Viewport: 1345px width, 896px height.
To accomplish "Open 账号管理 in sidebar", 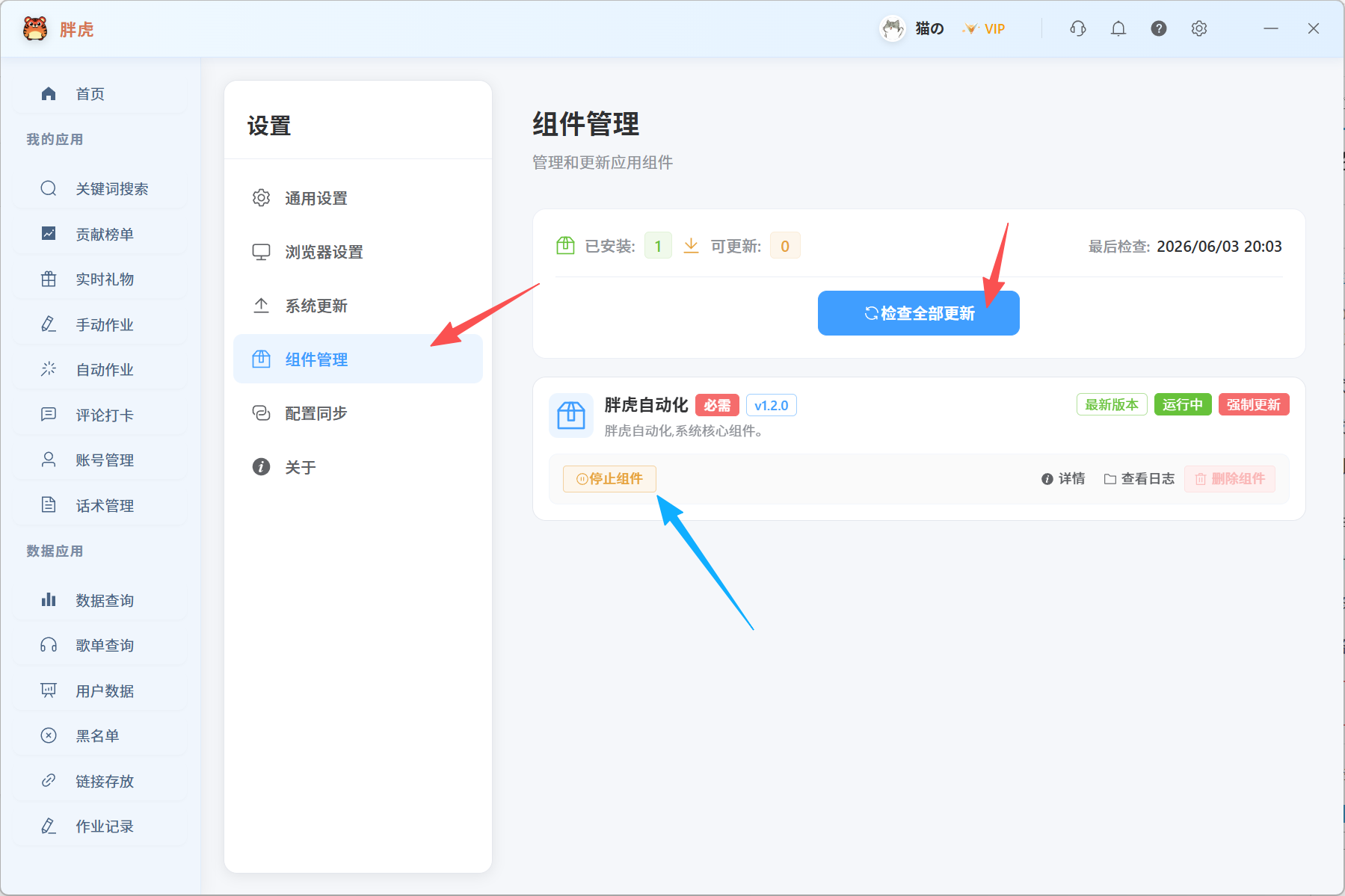I will (x=100, y=460).
